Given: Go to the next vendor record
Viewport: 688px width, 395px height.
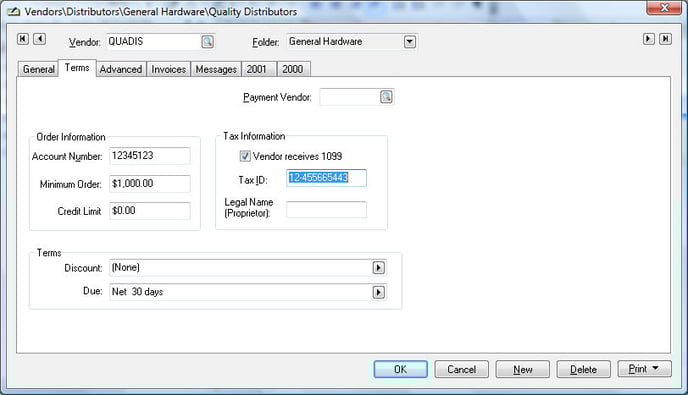Looking at the screenshot, I should click(x=649, y=39).
